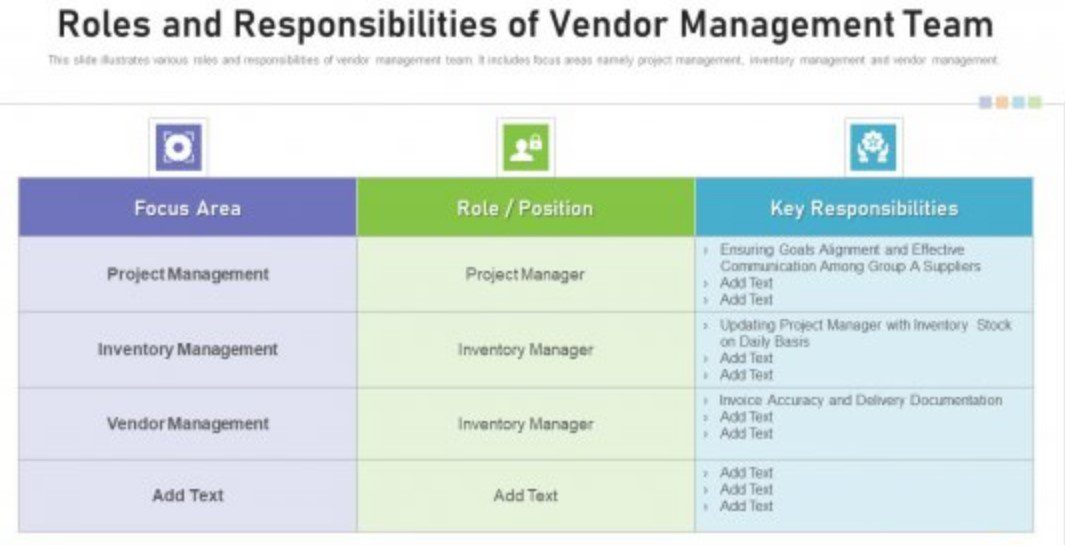
Task: Click the Key Responsibilities column header
Action: 864,208
